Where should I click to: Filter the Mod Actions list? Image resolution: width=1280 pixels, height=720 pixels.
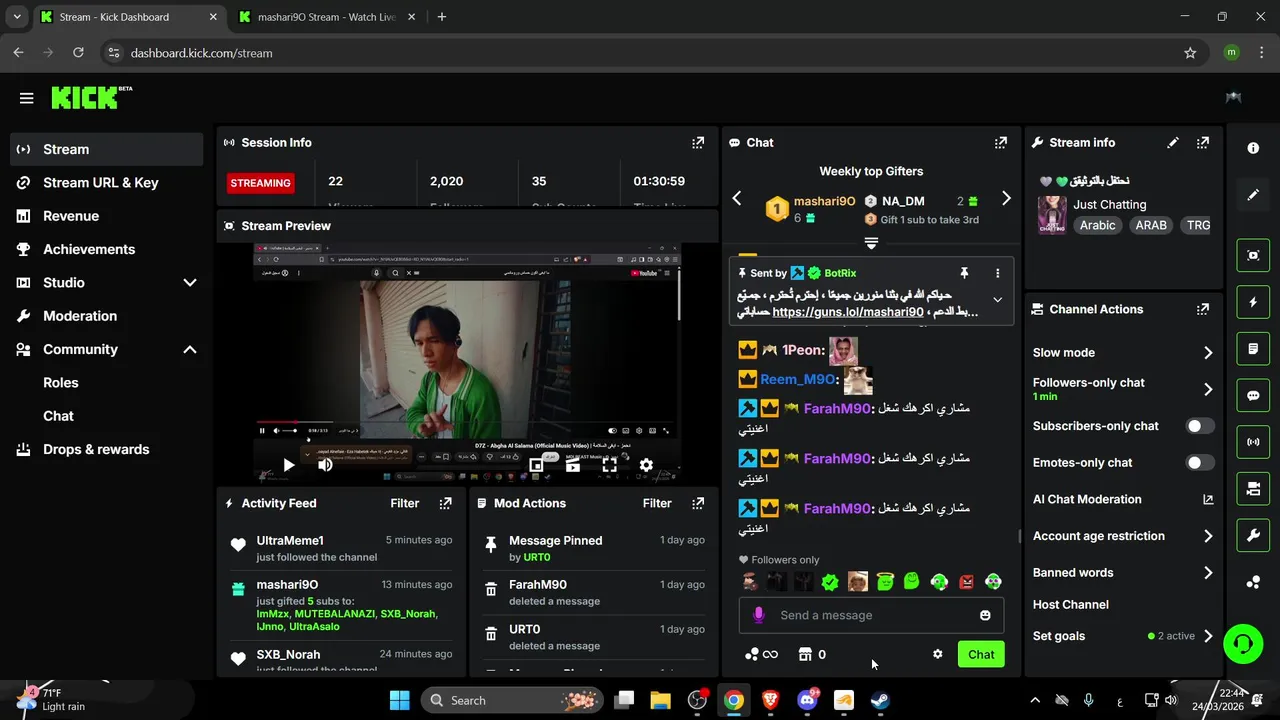(657, 503)
